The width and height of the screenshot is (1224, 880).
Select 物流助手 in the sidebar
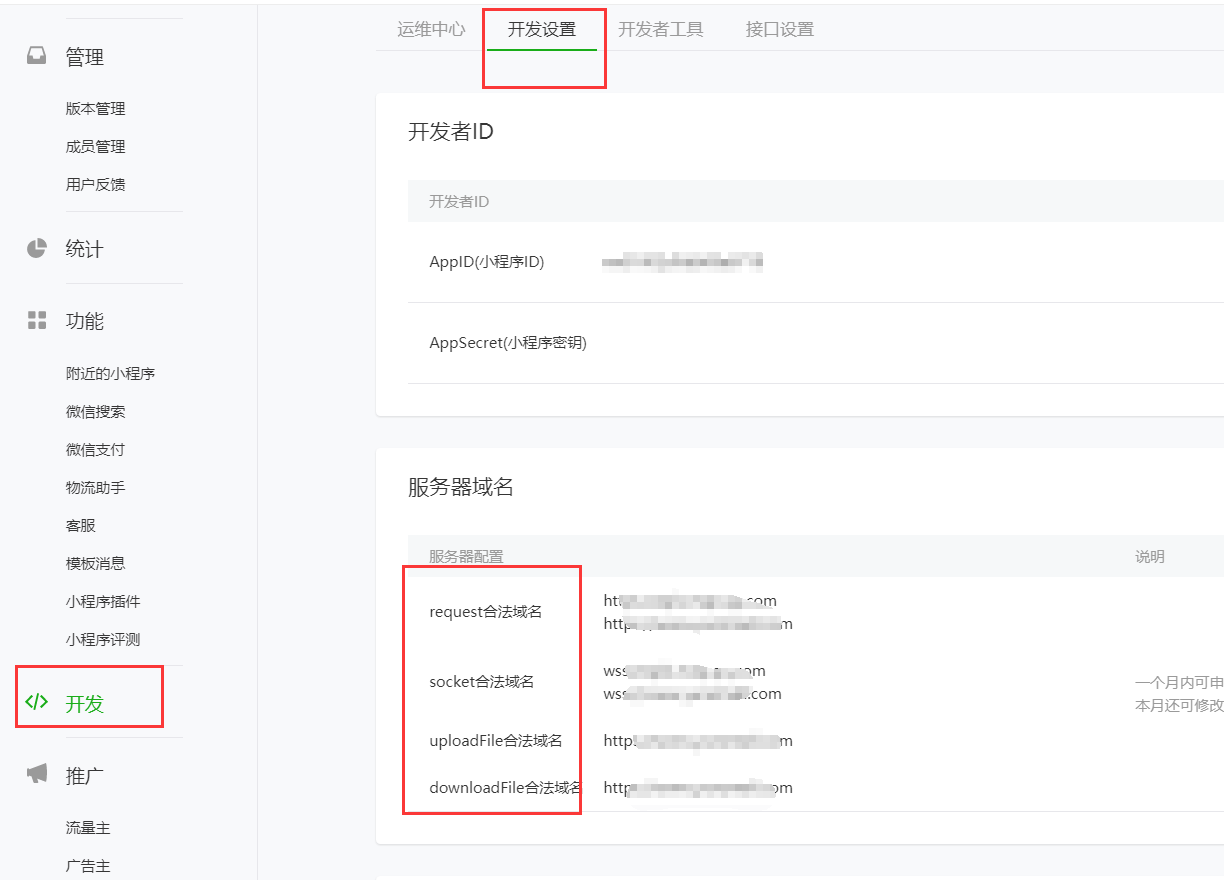point(96,488)
